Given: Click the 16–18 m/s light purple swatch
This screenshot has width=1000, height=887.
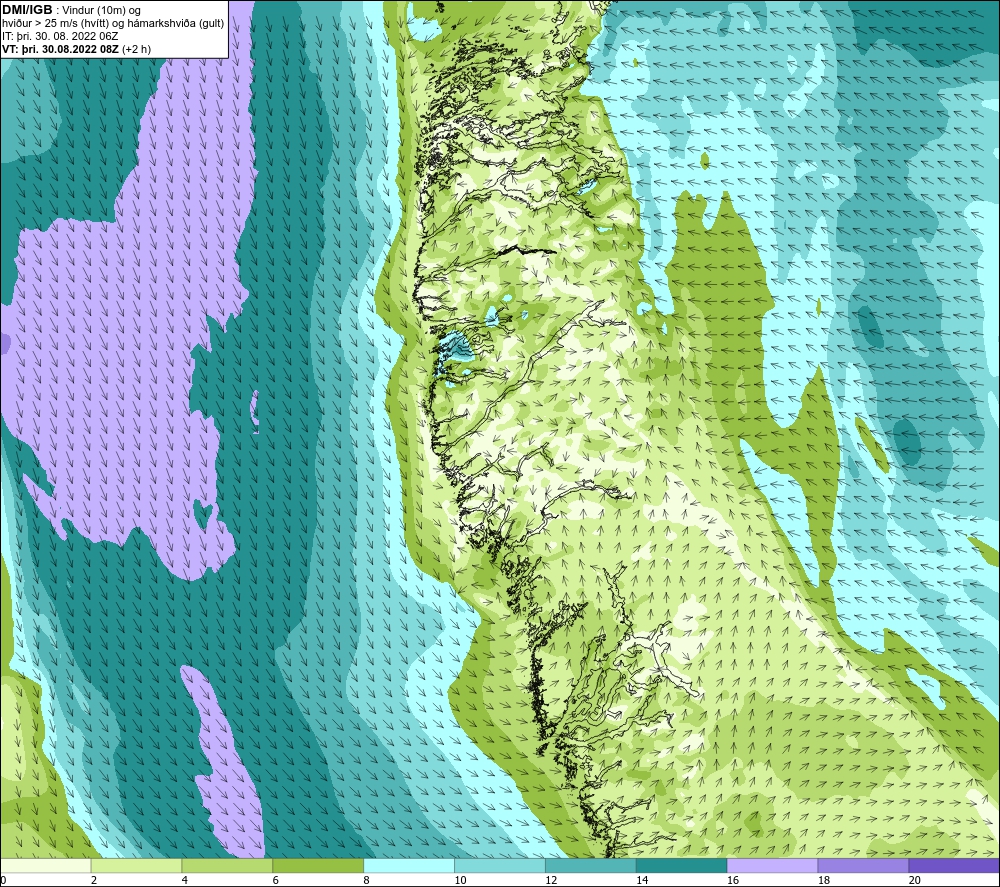Looking at the screenshot, I should (x=772, y=865).
